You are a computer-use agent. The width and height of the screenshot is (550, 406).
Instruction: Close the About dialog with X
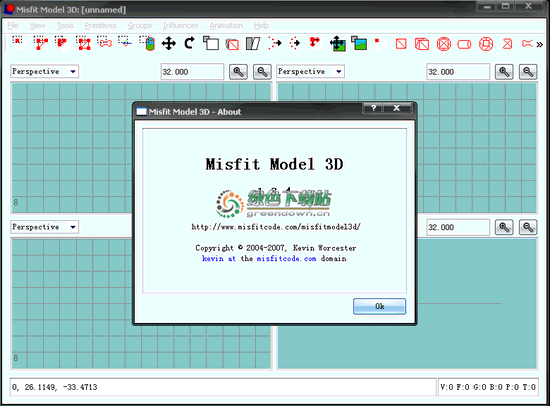397,108
